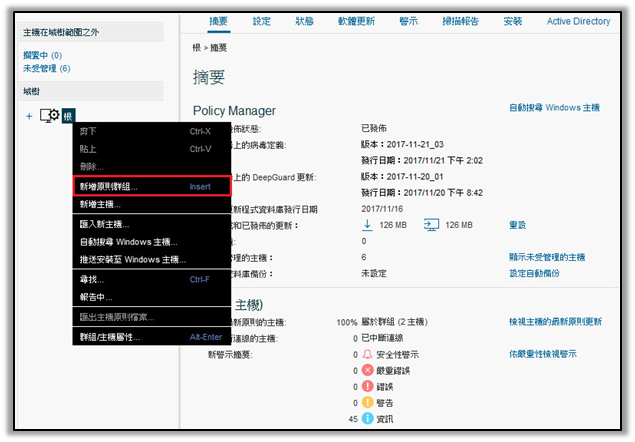
Task: Choose 剪下 in the context menu
Action: [x=152, y=131]
